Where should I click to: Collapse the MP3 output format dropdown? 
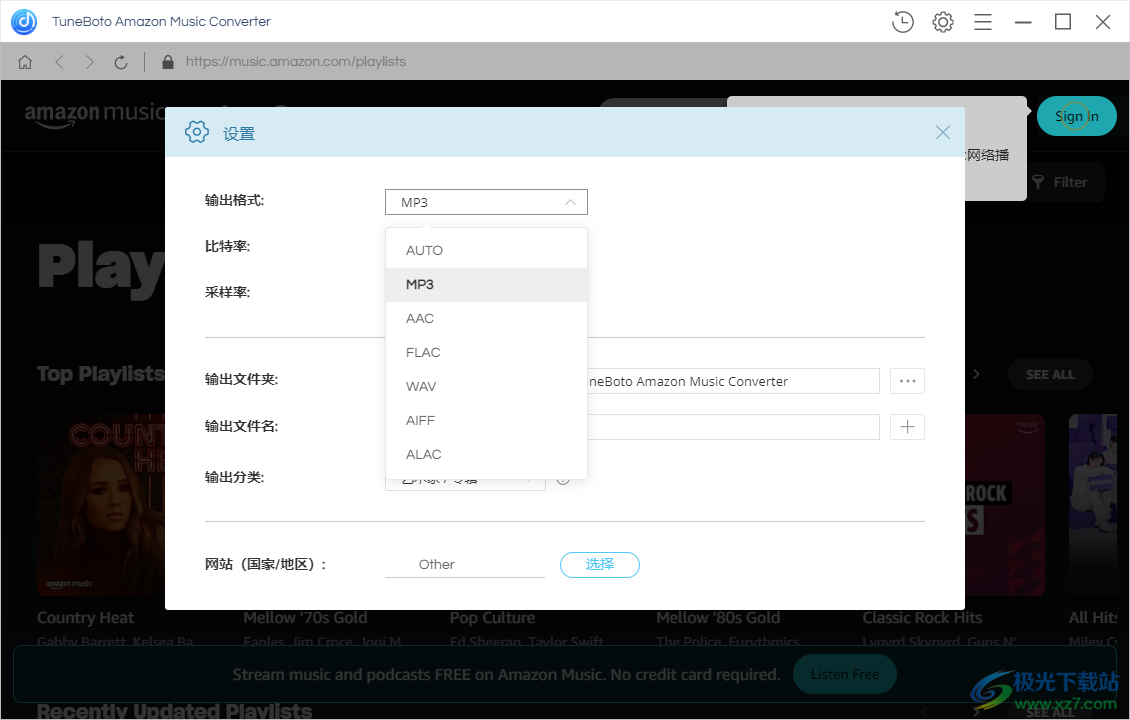point(486,202)
